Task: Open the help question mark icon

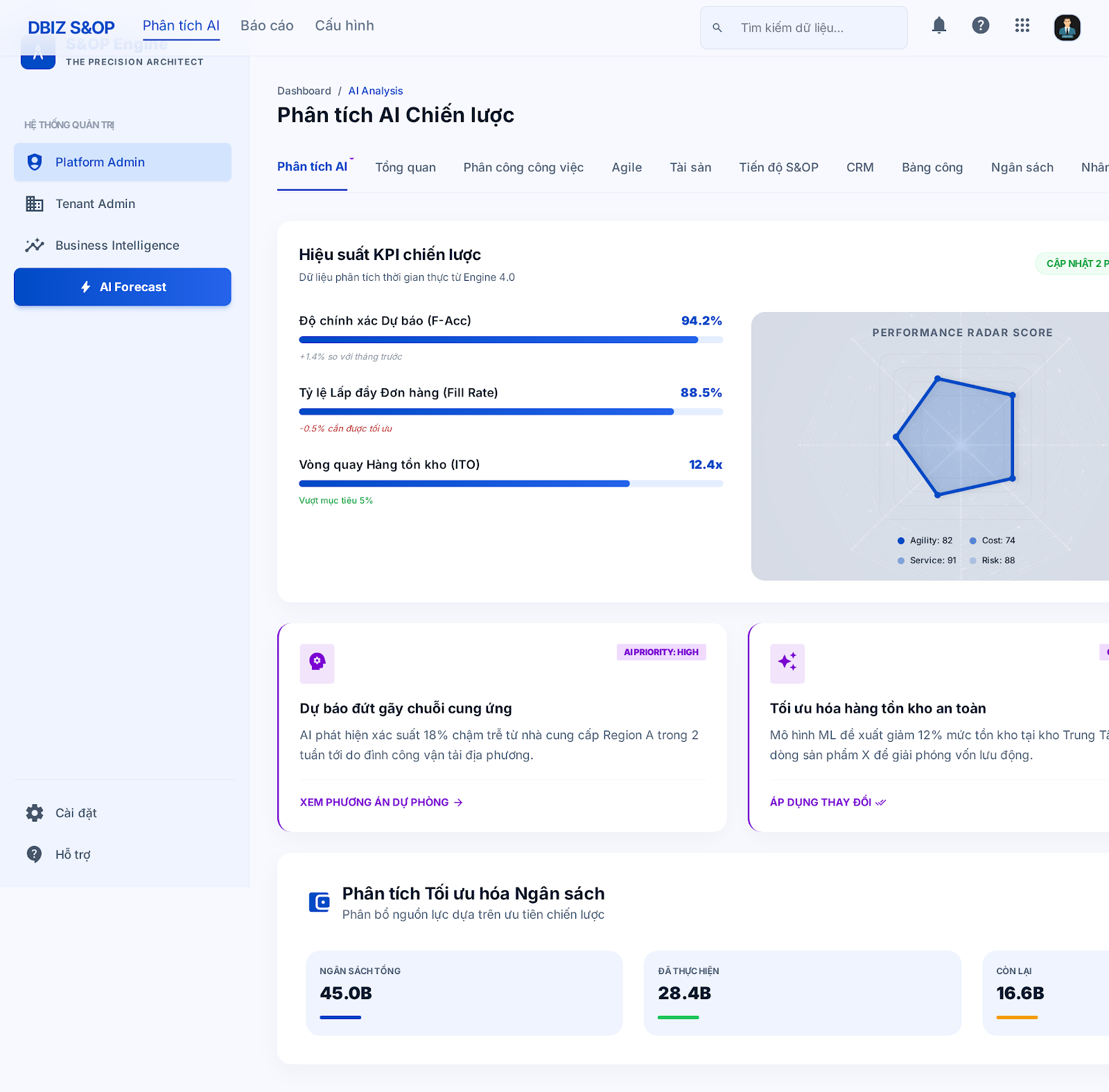Action: 981,26
